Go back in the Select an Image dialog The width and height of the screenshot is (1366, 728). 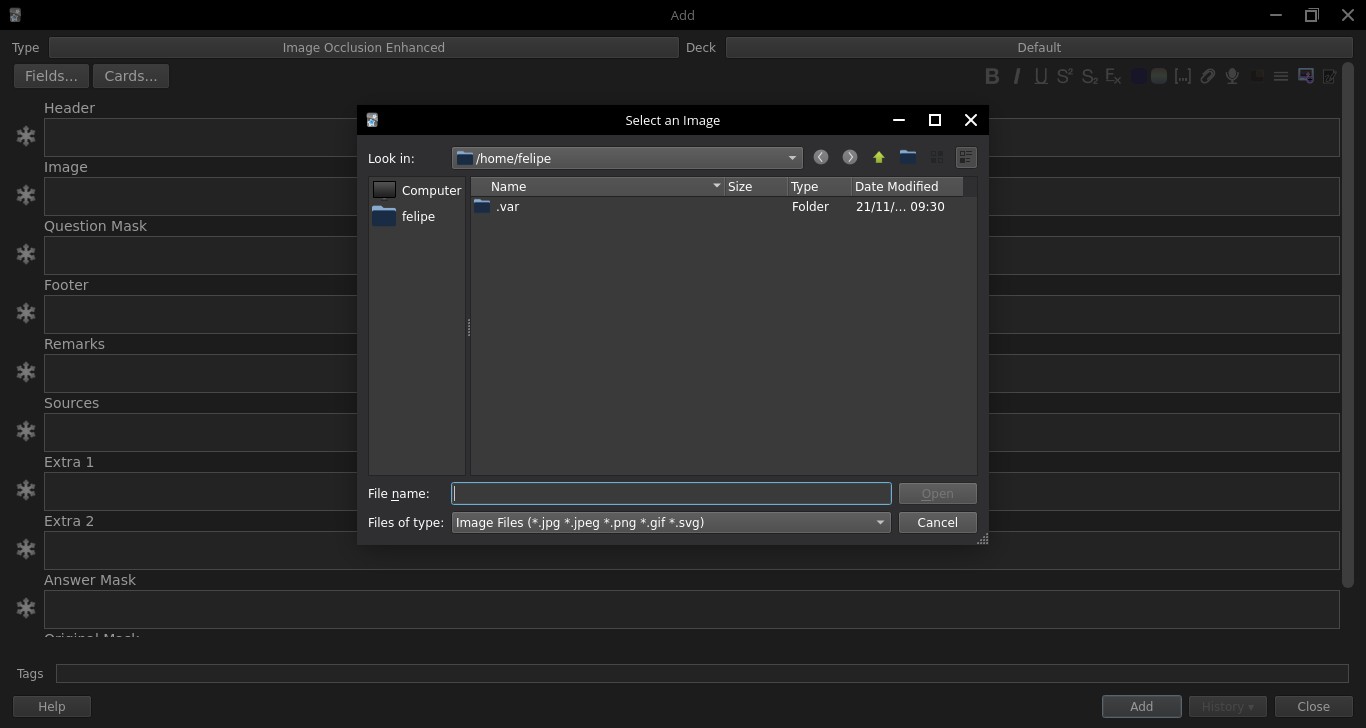point(821,157)
